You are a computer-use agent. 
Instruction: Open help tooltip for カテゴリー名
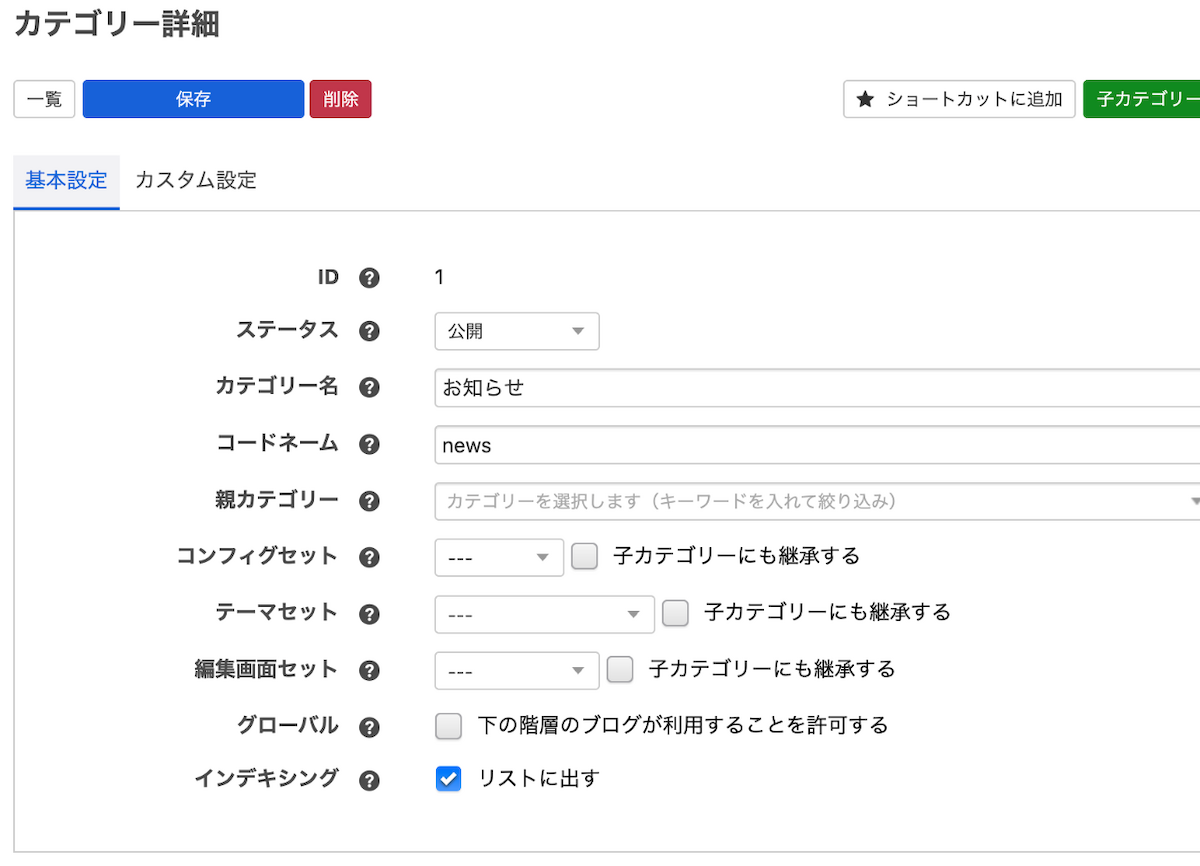point(369,388)
